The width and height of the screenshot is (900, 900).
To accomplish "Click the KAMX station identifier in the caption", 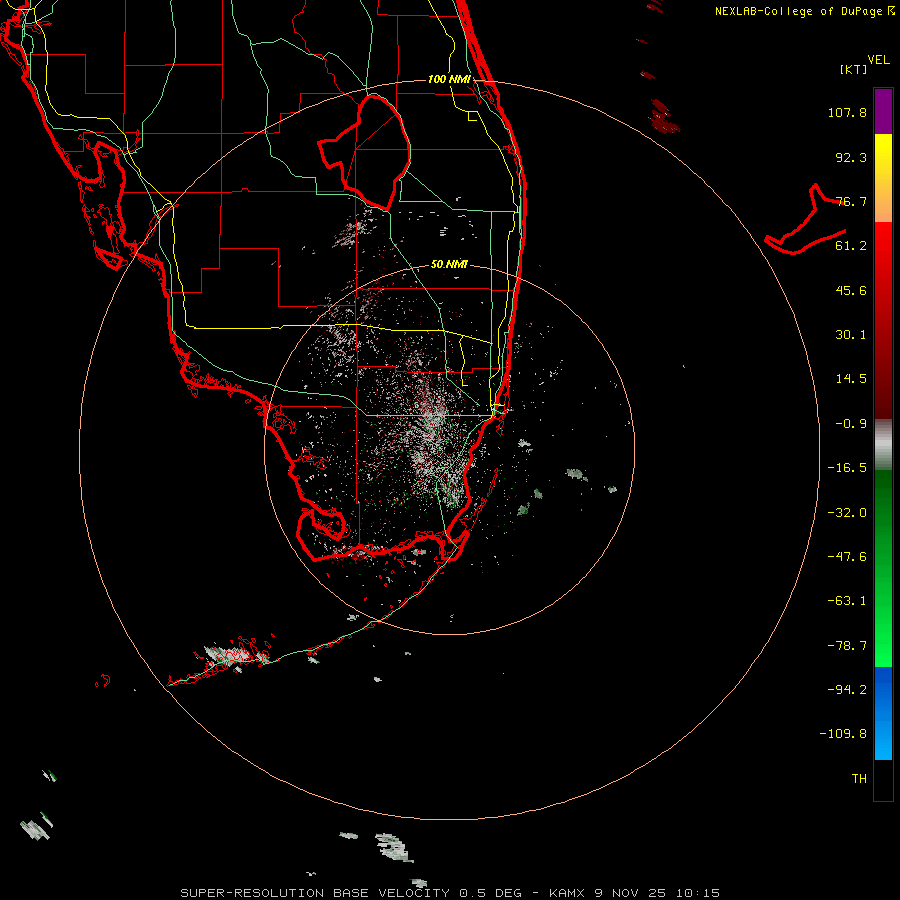I will pos(567,893).
